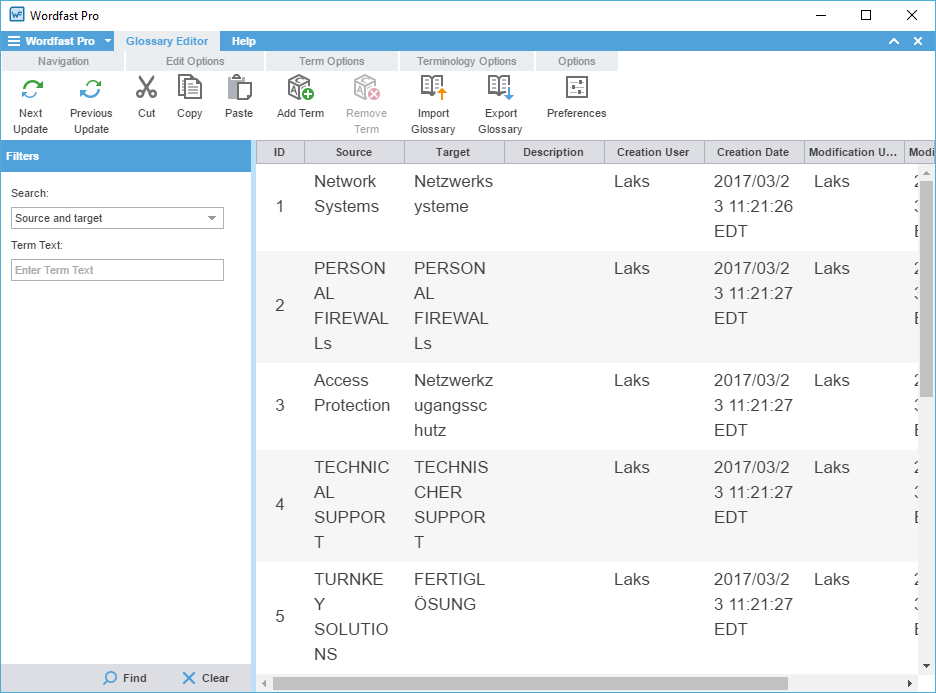Select the Cut scissors icon
This screenshot has width=936, height=693.
(x=147, y=89)
